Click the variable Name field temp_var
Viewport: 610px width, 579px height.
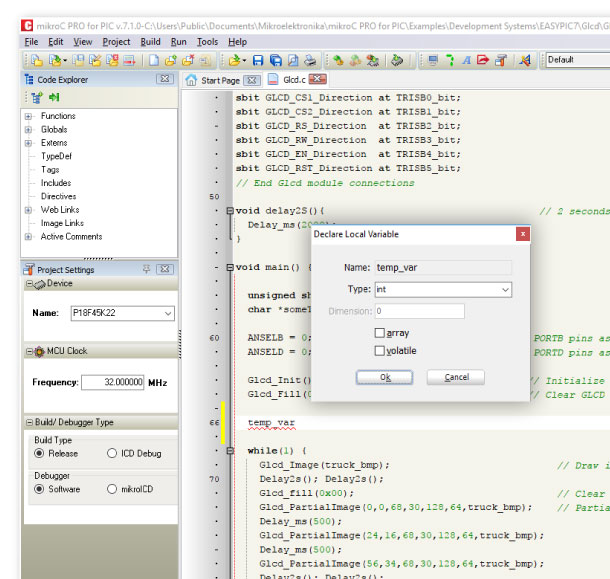(x=443, y=268)
